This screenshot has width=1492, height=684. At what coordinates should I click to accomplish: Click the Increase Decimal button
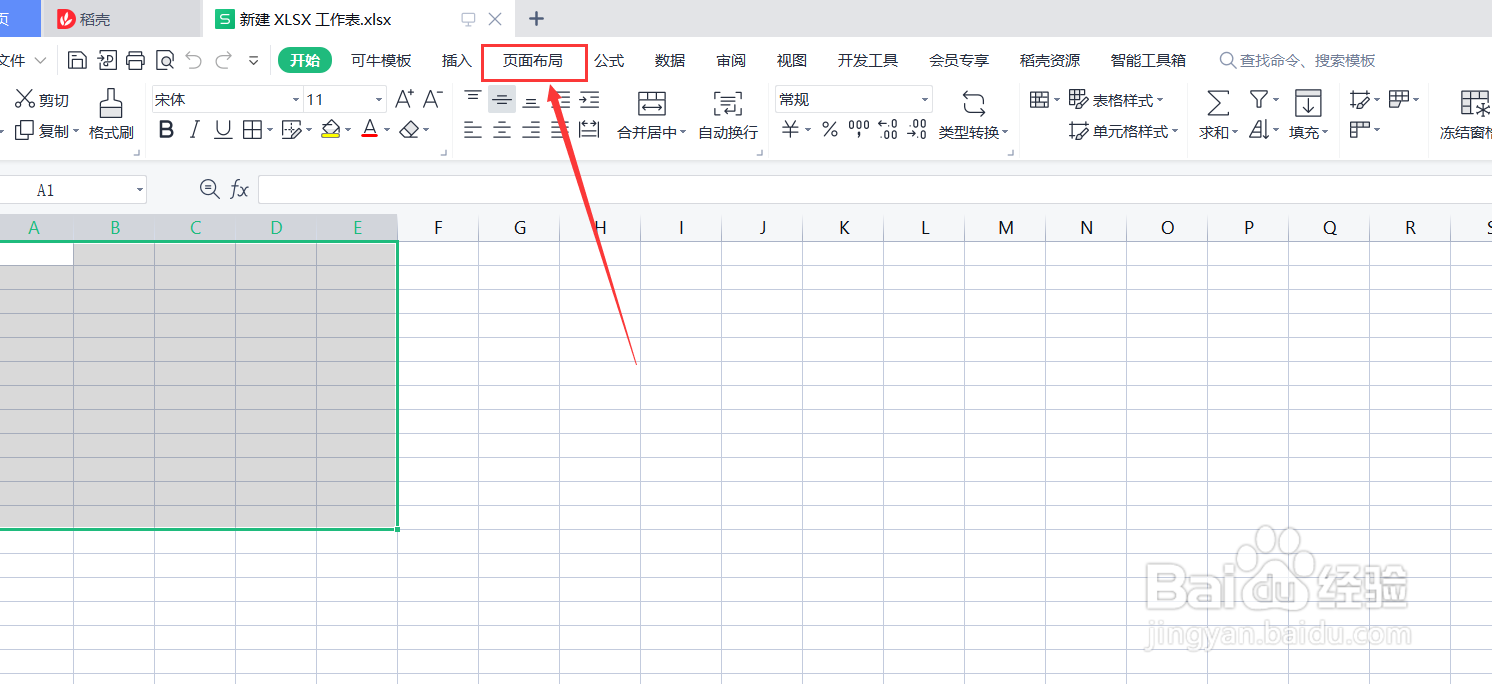click(x=887, y=129)
